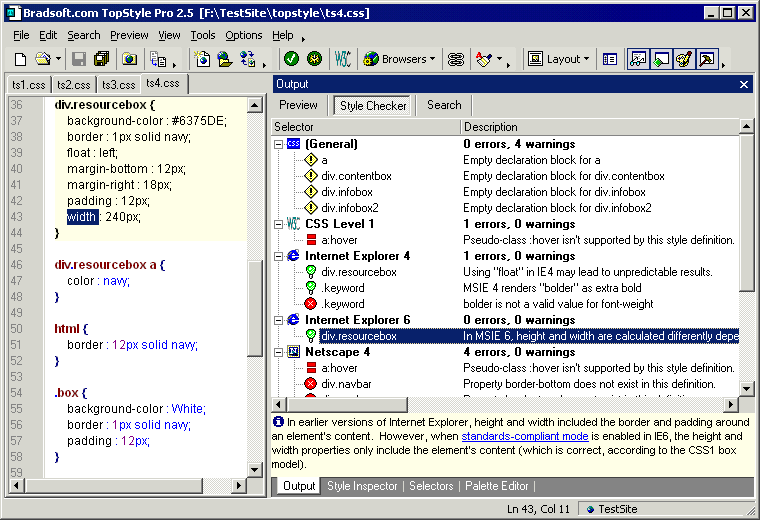Click the TestSite globe icon in status bar
The height and width of the screenshot is (520, 760).
[590, 509]
